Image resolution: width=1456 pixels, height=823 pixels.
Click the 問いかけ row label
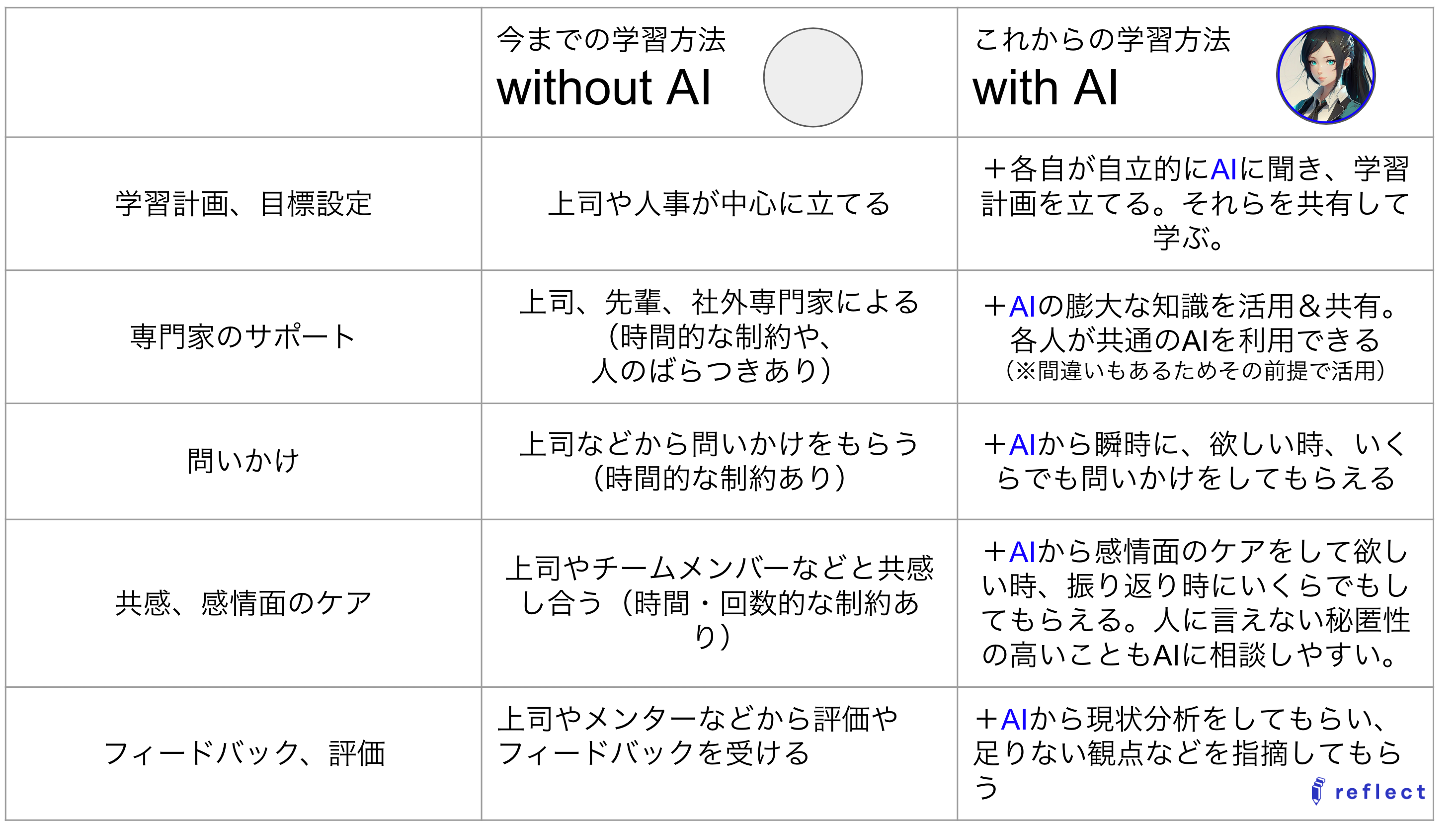pos(243,461)
